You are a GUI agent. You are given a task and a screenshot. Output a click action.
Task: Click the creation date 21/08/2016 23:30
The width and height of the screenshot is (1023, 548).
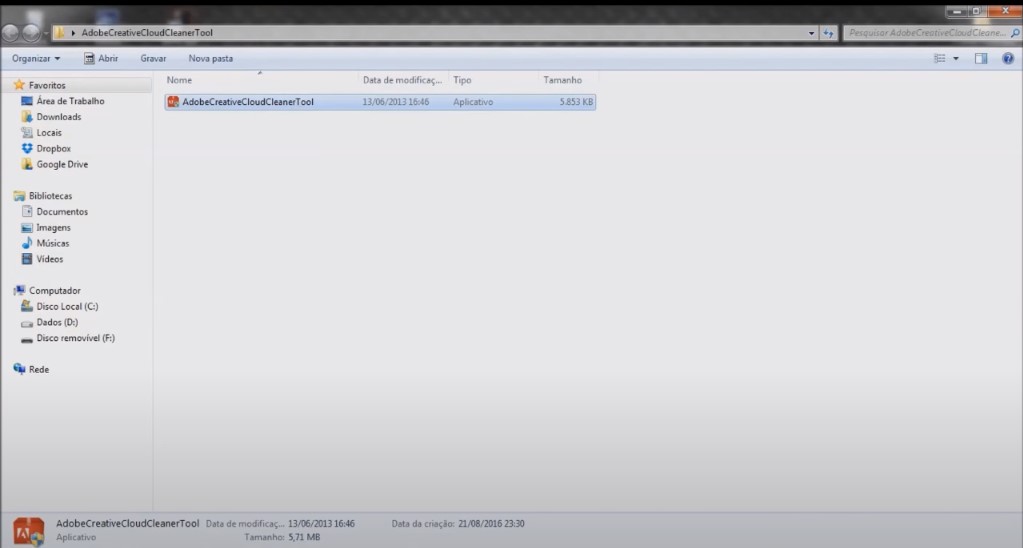point(491,523)
